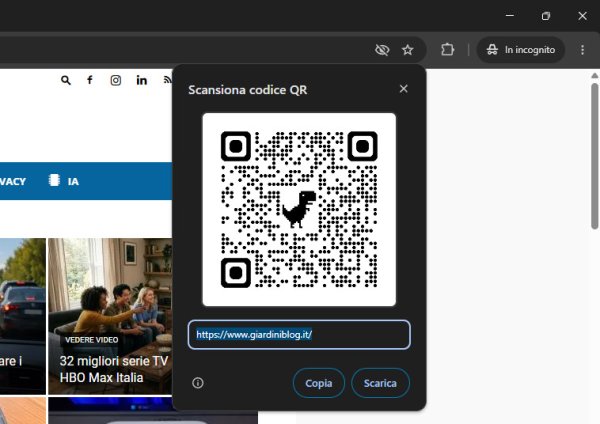This screenshot has height=424, width=600.
Task: Click the info icon in QR dialog
Action: point(198,383)
